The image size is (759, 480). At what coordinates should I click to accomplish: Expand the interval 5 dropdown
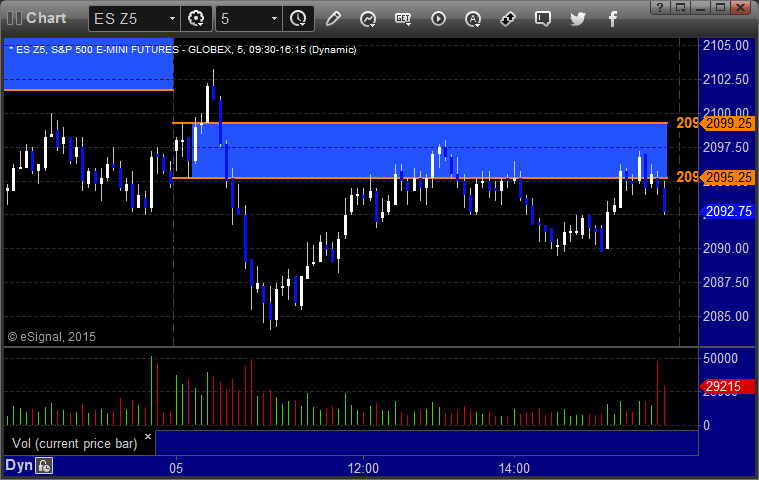pos(274,19)
